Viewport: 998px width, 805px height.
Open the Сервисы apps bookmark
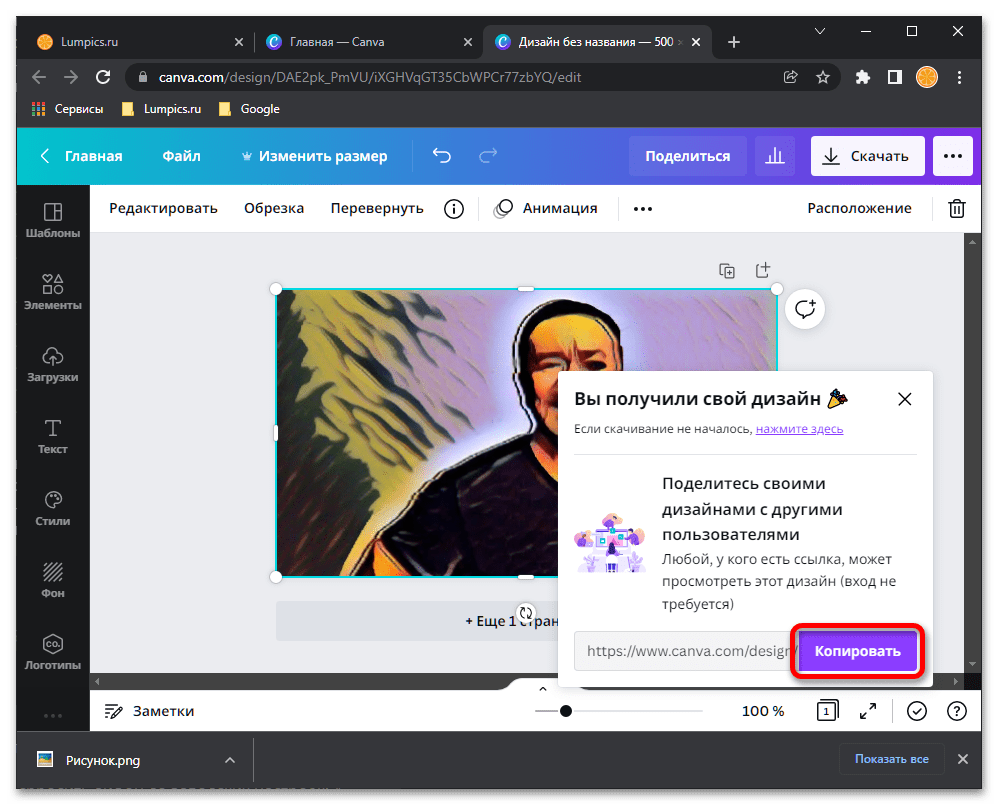click(x=67, y=109)
